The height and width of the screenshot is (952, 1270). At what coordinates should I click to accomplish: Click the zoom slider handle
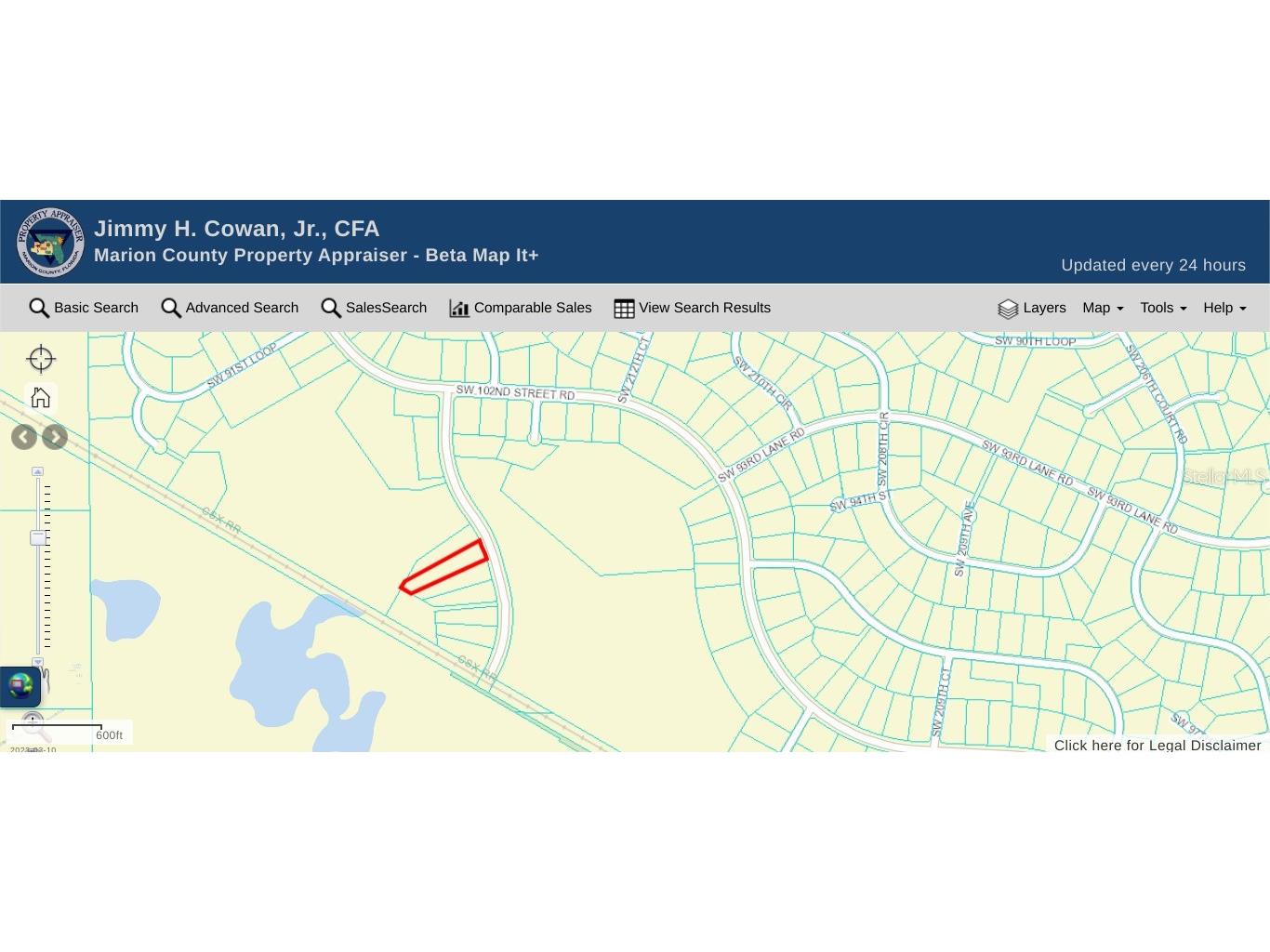click(38, 537)
